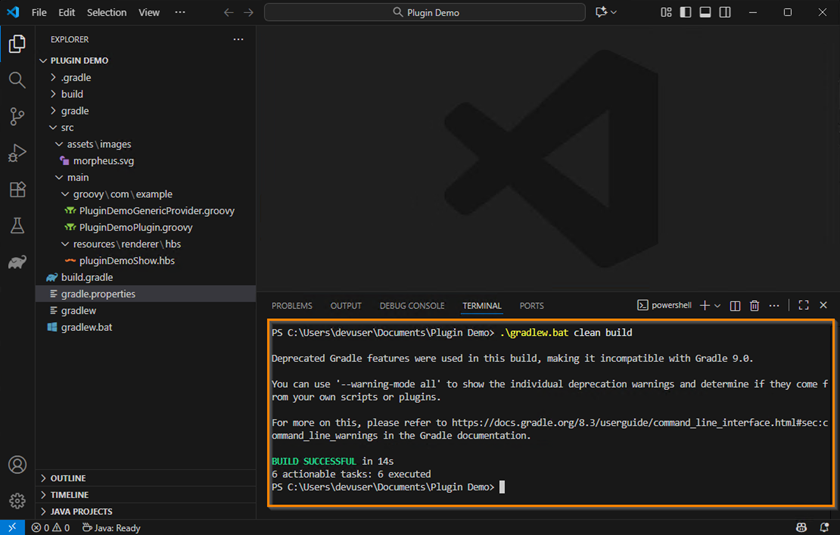The height and width of the screenshot is (535, 840).
Task: Open the Run and Debug view
Action: pos(17,153)
